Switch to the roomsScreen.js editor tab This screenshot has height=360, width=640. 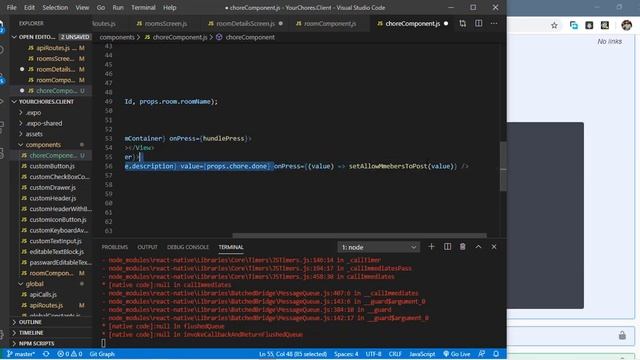[162, 24]
